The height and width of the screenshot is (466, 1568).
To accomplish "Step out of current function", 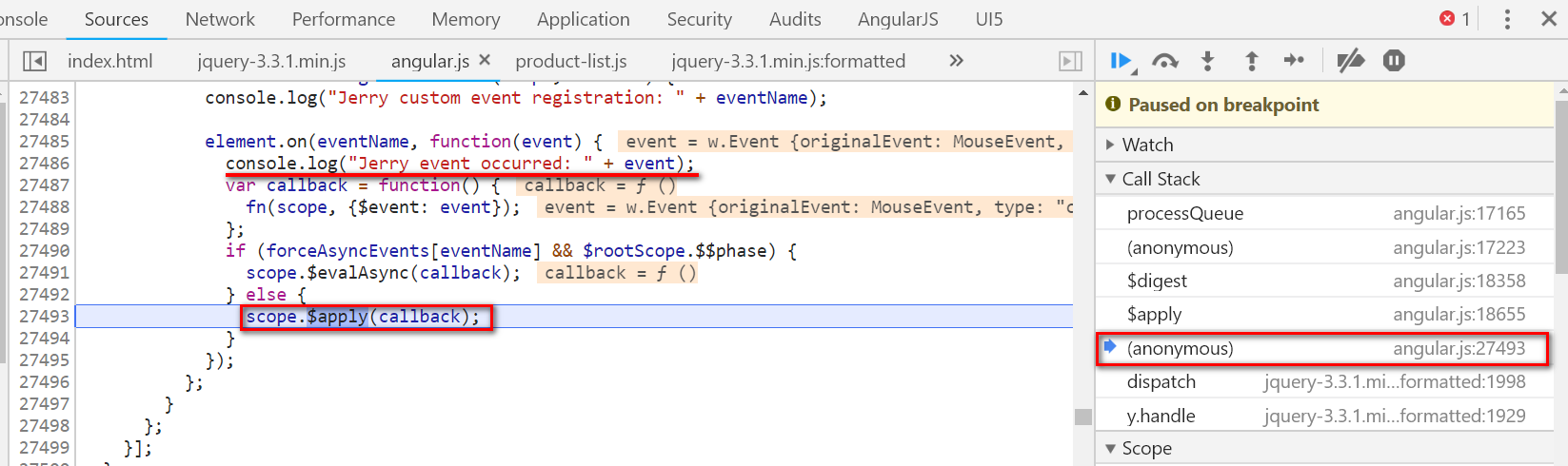I will pos(1251,62).
